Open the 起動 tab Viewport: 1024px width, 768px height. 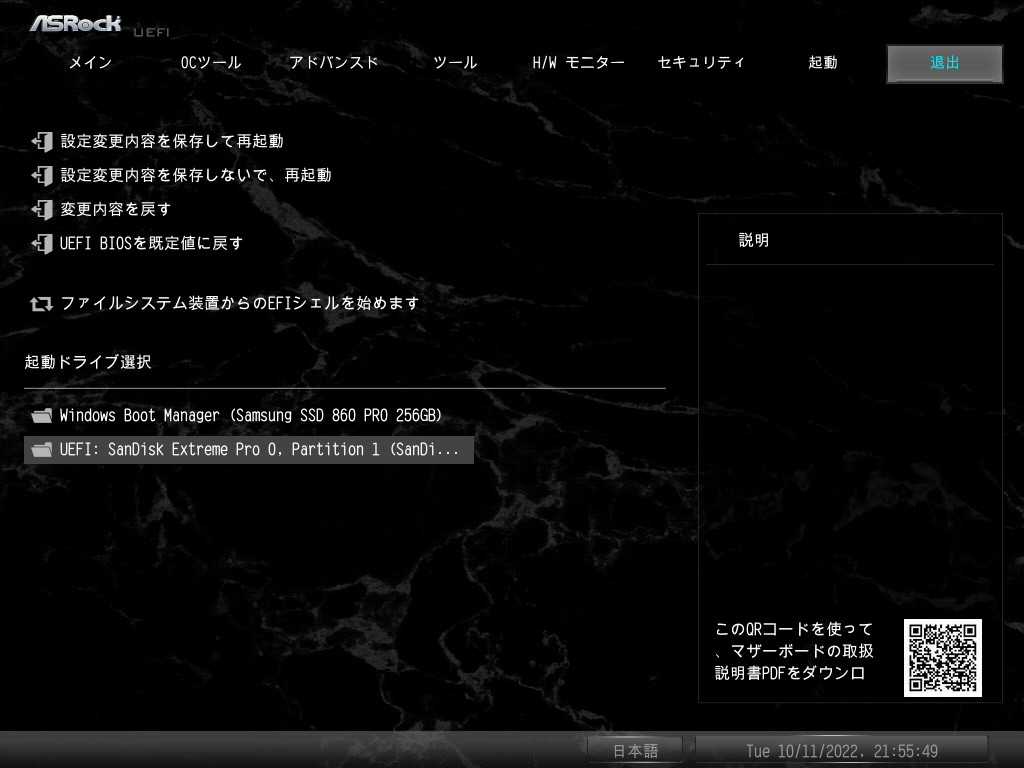coord(823,63)
